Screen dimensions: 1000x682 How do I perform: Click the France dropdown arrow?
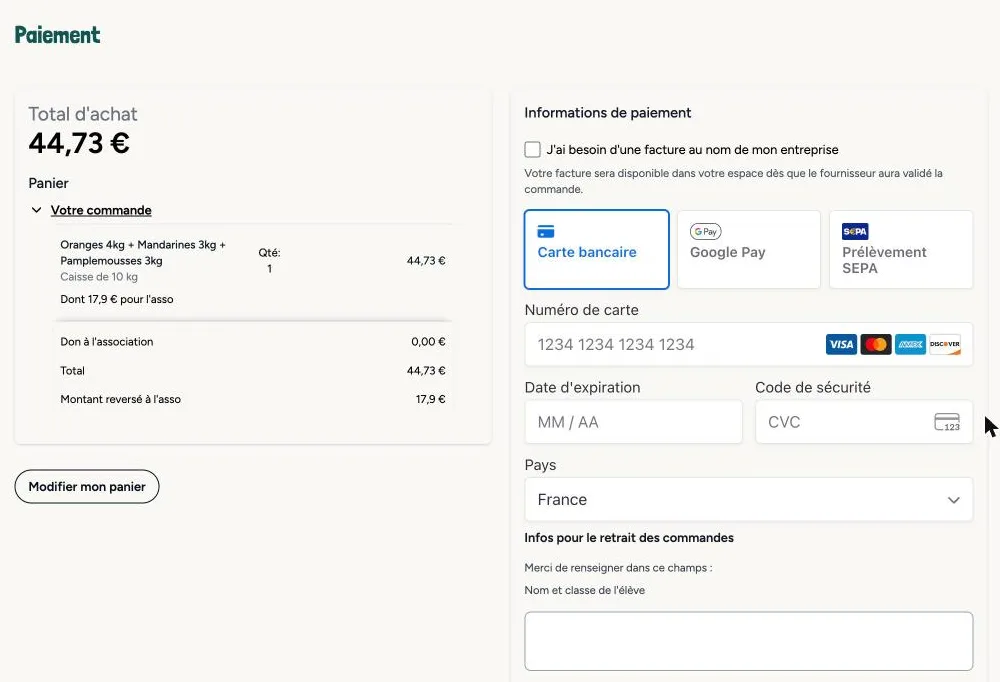(x=953, y=500)
